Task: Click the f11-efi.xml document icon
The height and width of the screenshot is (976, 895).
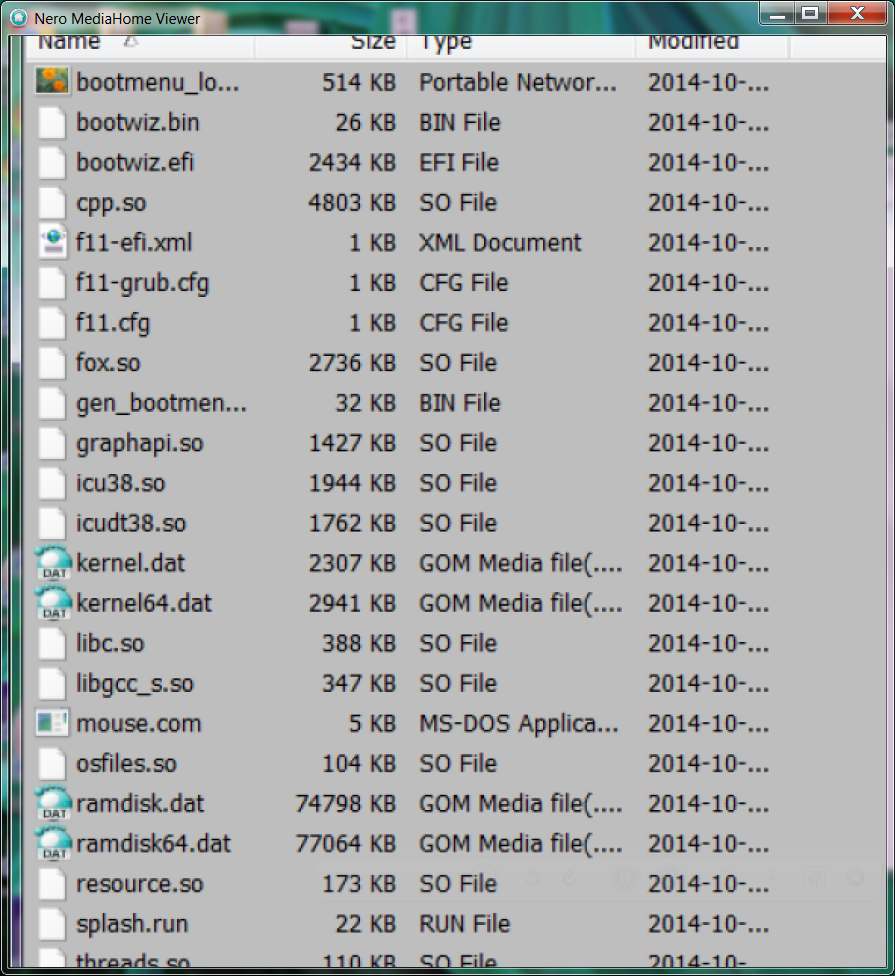Action: [x=53, y=242]
